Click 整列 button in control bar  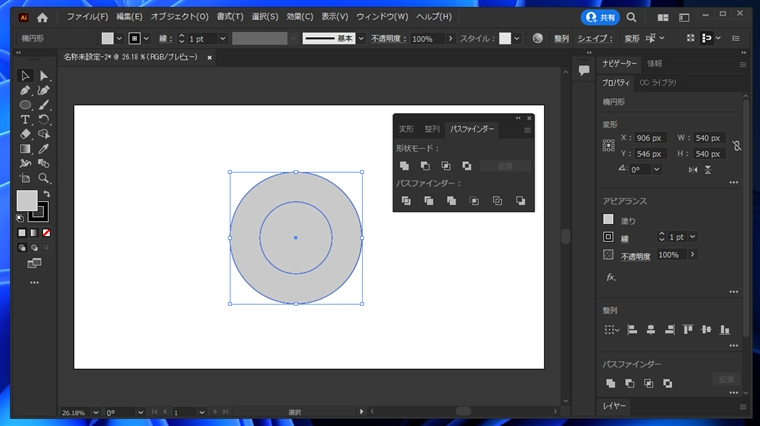point(561,39)
